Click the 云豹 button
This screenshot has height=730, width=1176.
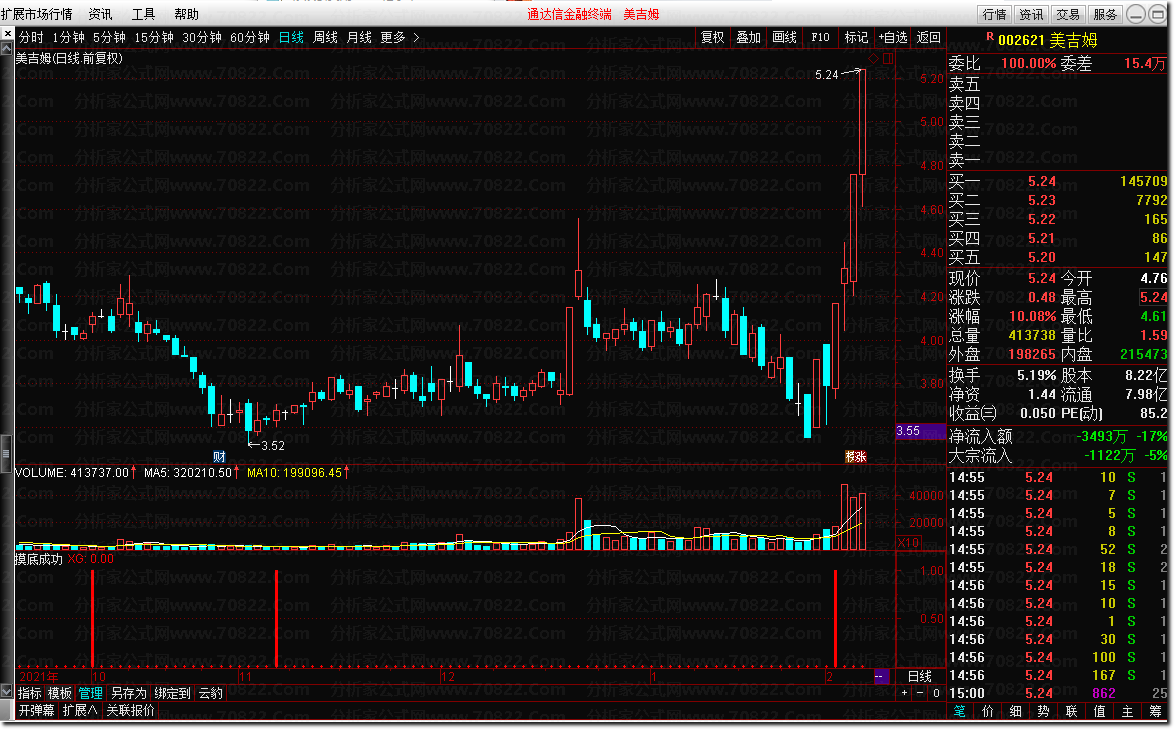(x=211, y=693)
